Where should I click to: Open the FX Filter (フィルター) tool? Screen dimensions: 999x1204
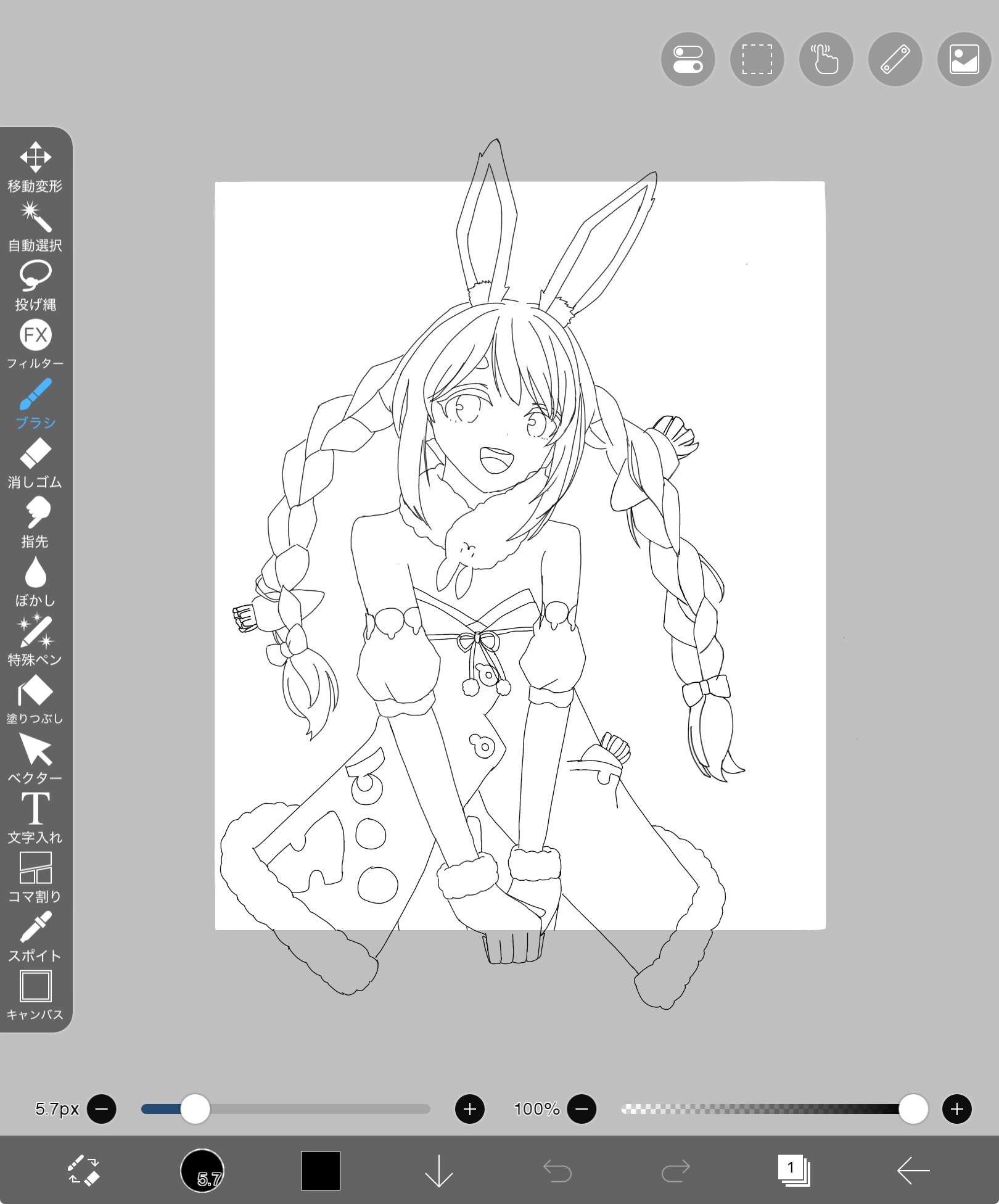click(35, 344)
